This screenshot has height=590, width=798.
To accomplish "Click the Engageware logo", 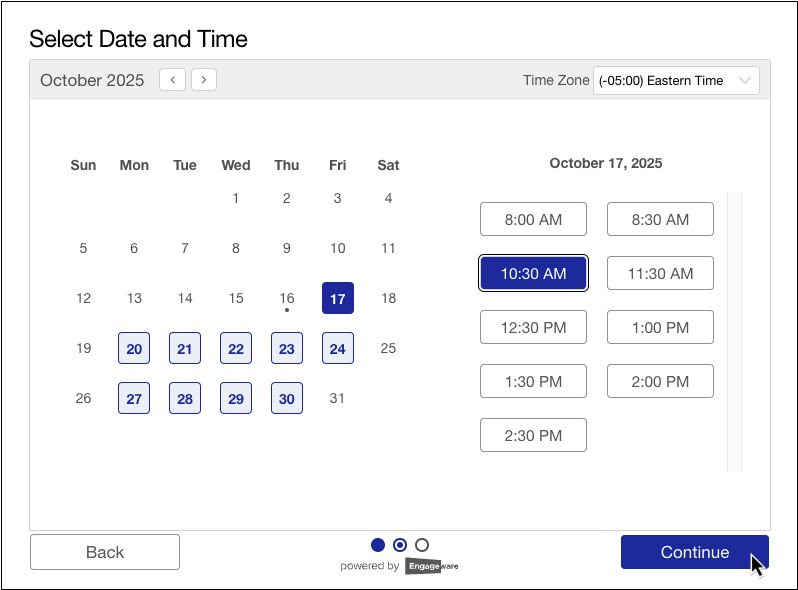I will coord(431,566).
